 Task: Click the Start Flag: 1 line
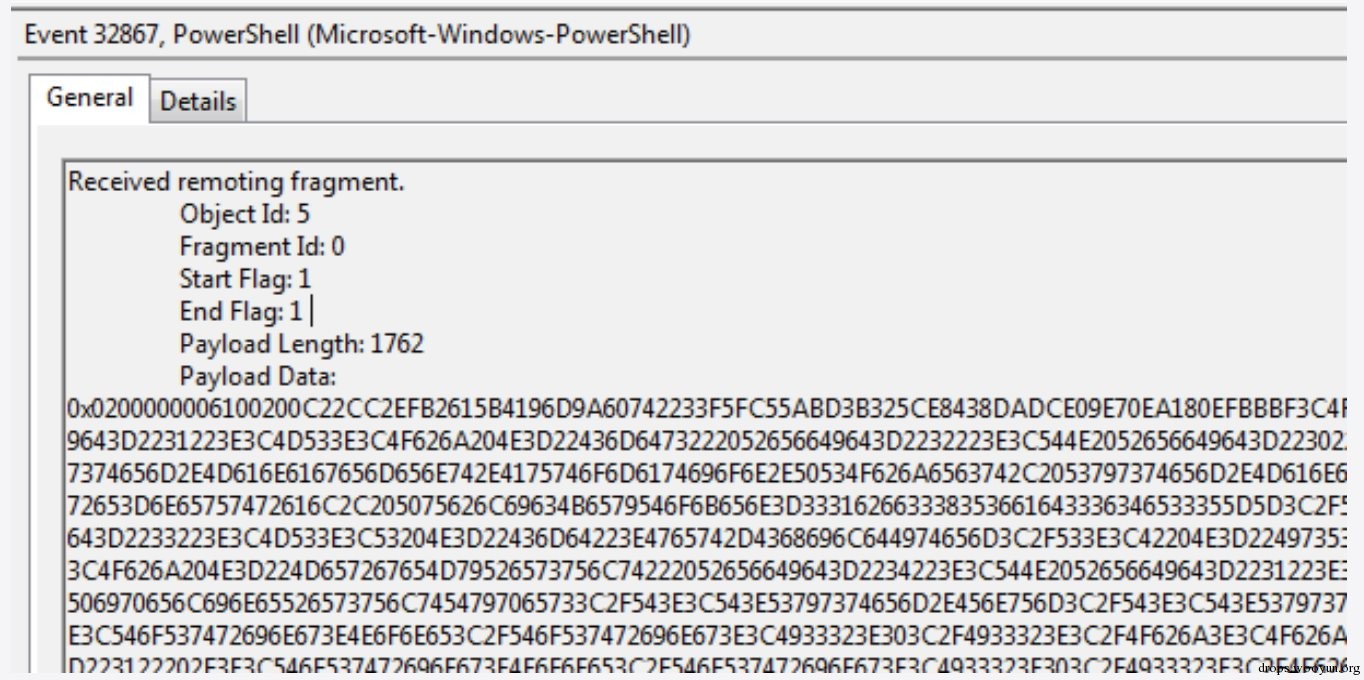(x=245, y=278)
